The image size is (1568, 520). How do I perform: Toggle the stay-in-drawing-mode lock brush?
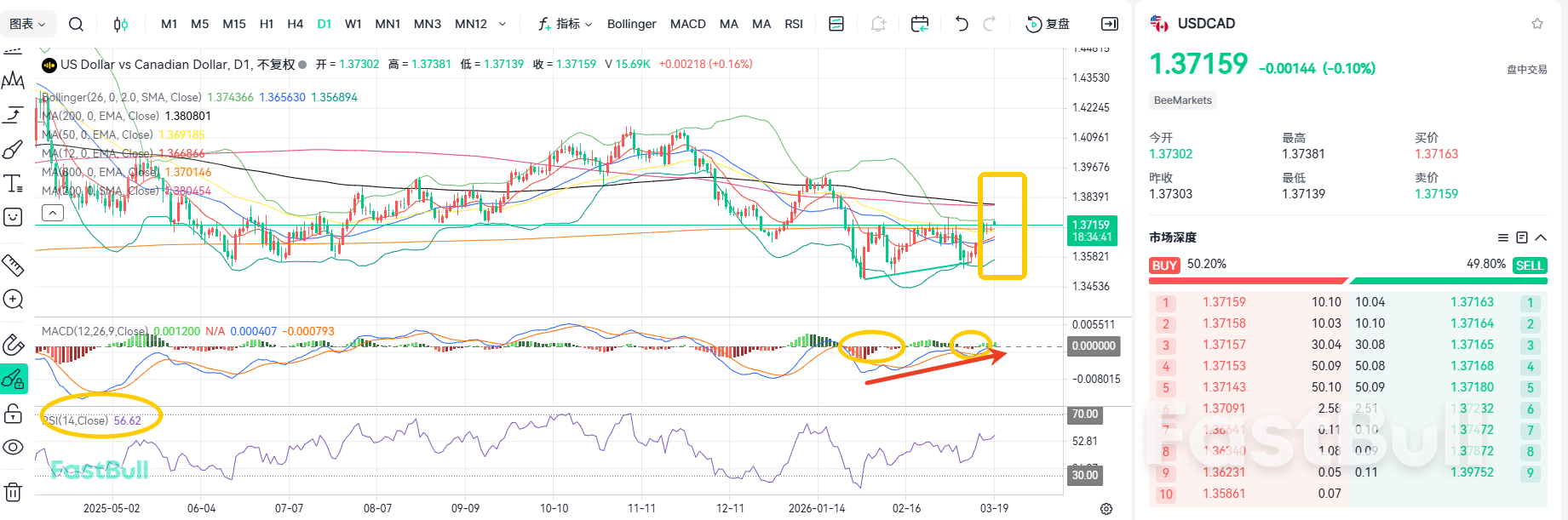(13, 379)
